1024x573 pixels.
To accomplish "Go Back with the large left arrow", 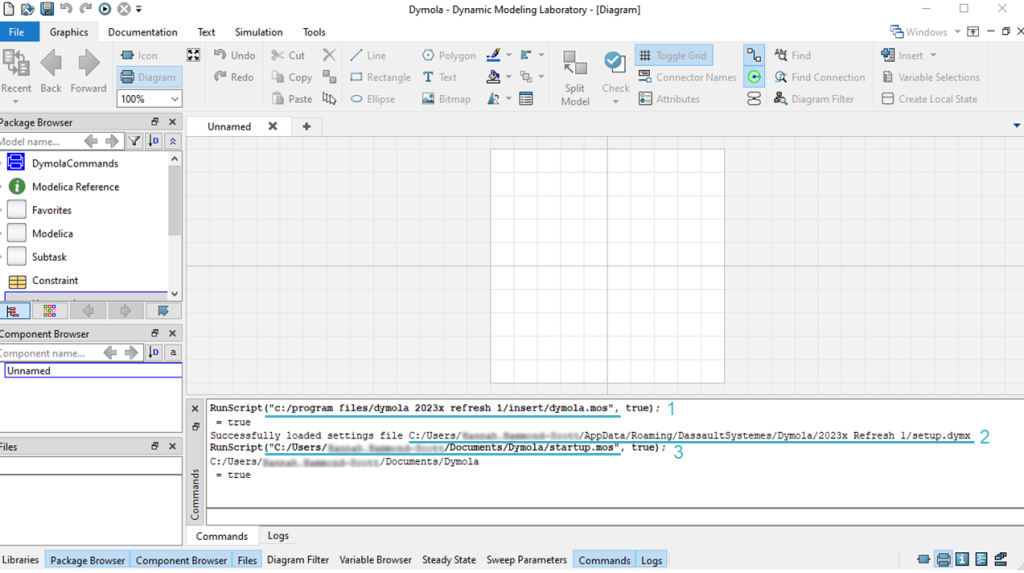I will 51,63.
